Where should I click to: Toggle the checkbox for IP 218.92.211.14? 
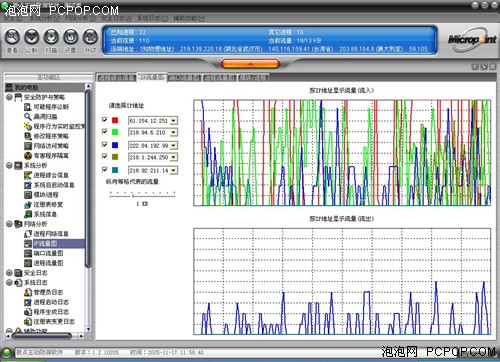(x=105, y=169)
